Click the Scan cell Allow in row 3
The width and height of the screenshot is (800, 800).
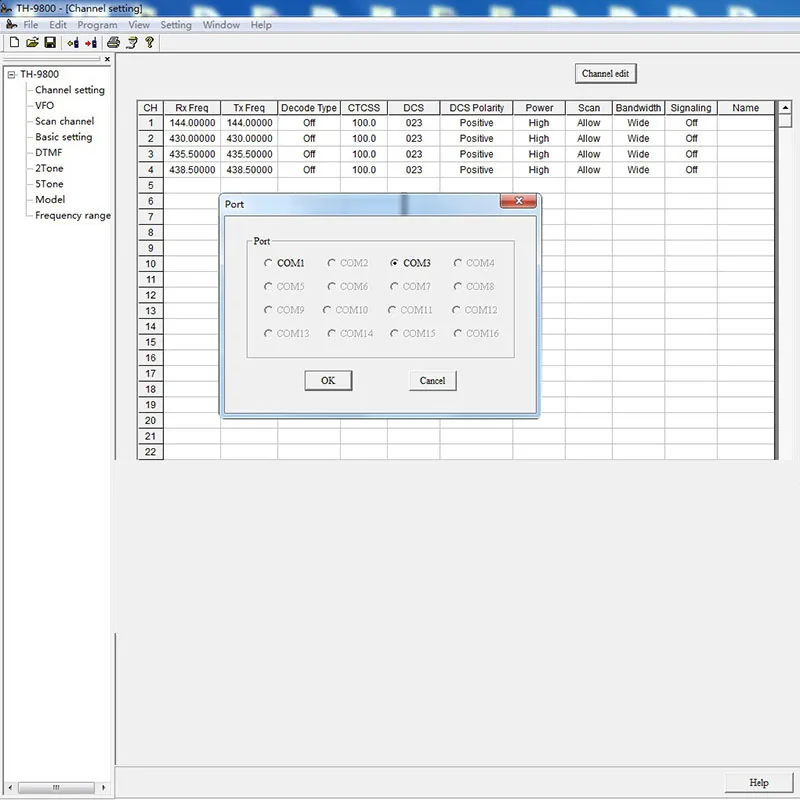(589, 154)
